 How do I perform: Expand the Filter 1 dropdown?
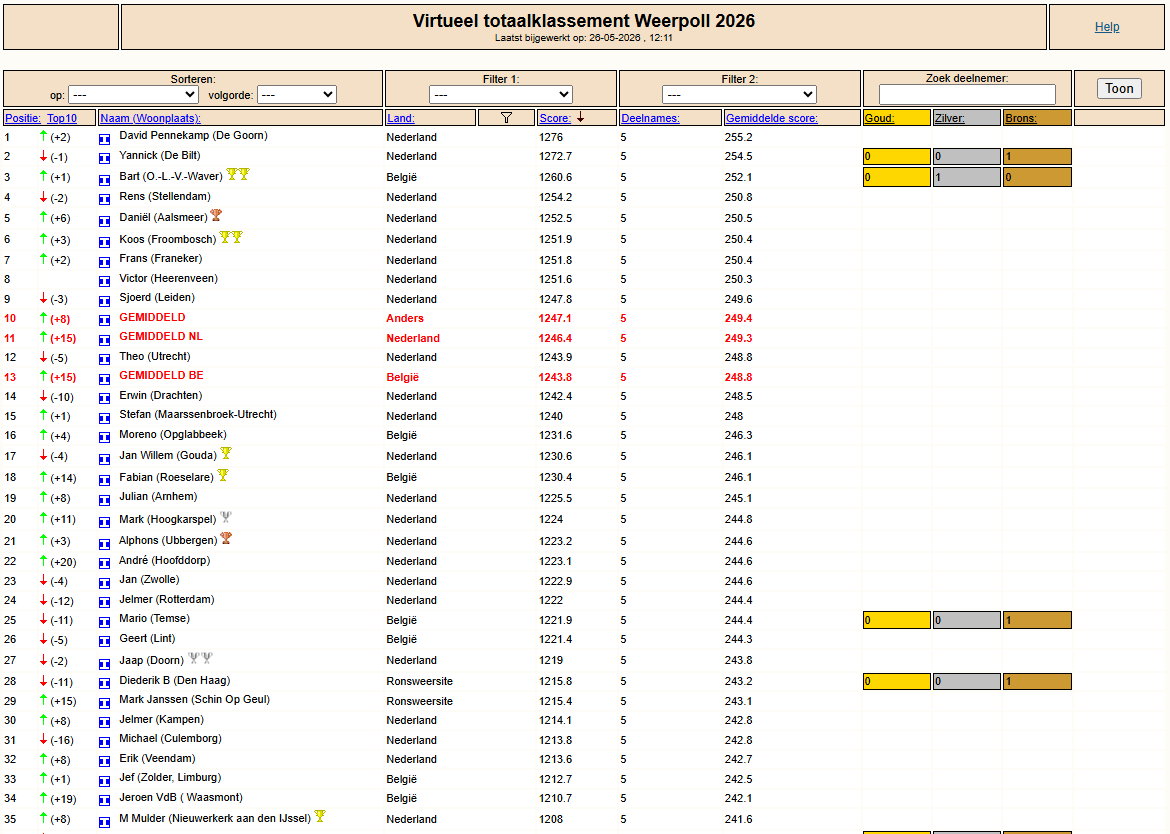pyautogui.click(x=501, y=95)
